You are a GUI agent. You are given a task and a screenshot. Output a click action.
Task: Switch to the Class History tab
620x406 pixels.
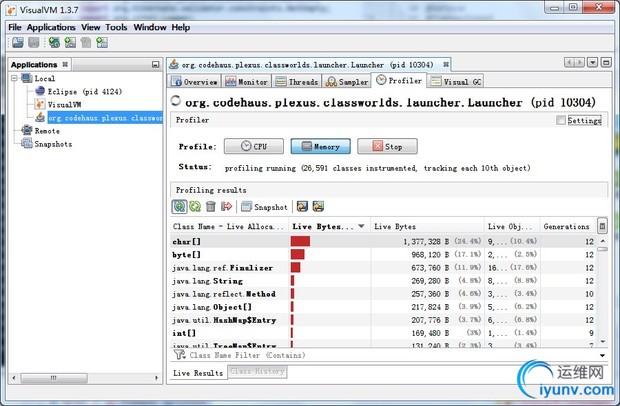coord(257,371)
